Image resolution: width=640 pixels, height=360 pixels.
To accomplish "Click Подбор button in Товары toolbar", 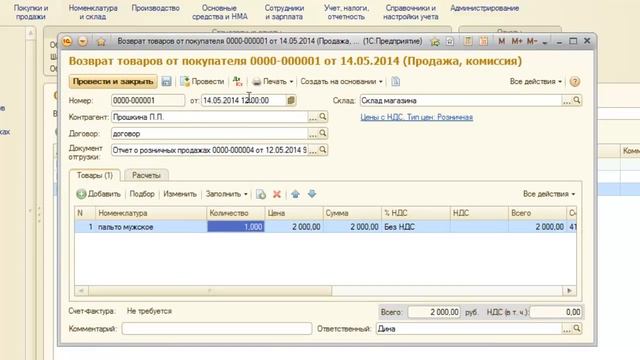I will (x=142, y=194).
